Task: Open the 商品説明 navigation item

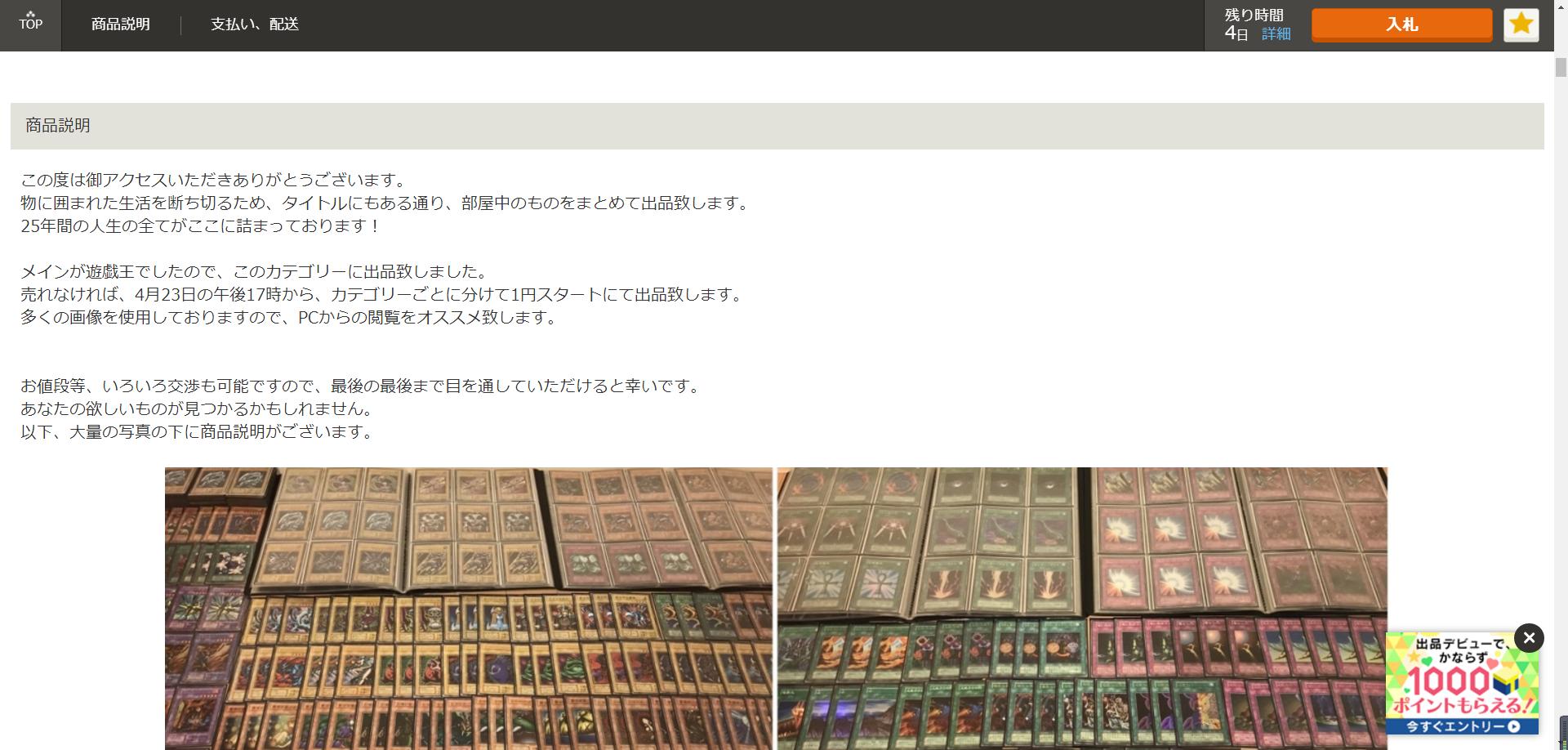Action: [x=121, y=25]
